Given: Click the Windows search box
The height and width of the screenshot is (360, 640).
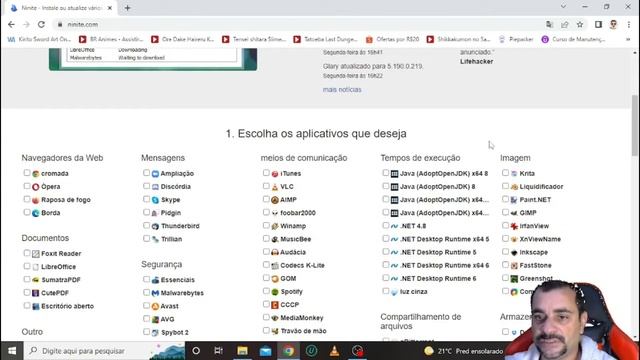Looking at the screenshot, I should 104,351.
